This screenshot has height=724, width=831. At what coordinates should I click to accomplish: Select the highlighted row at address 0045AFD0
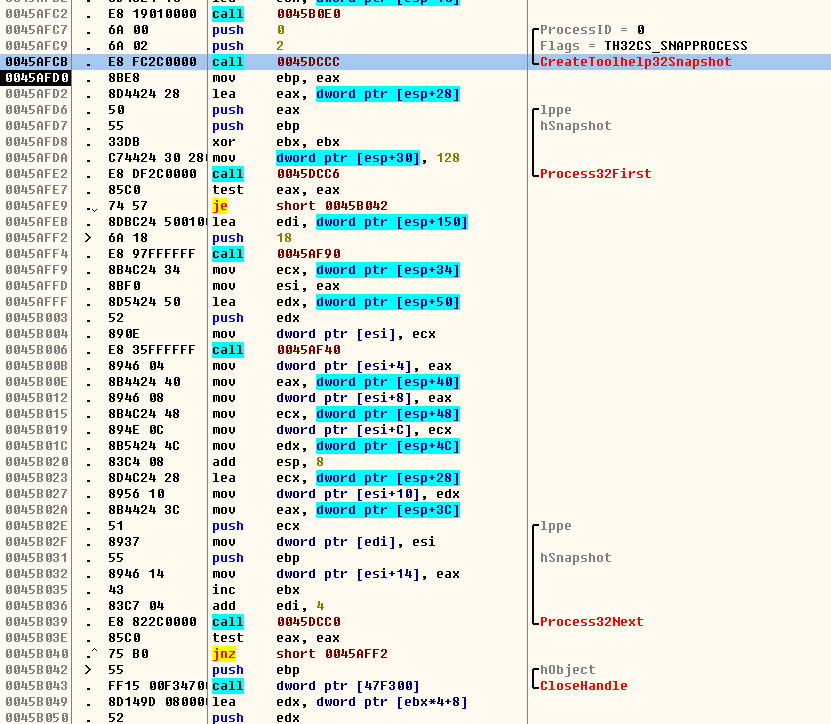point(300,77)
